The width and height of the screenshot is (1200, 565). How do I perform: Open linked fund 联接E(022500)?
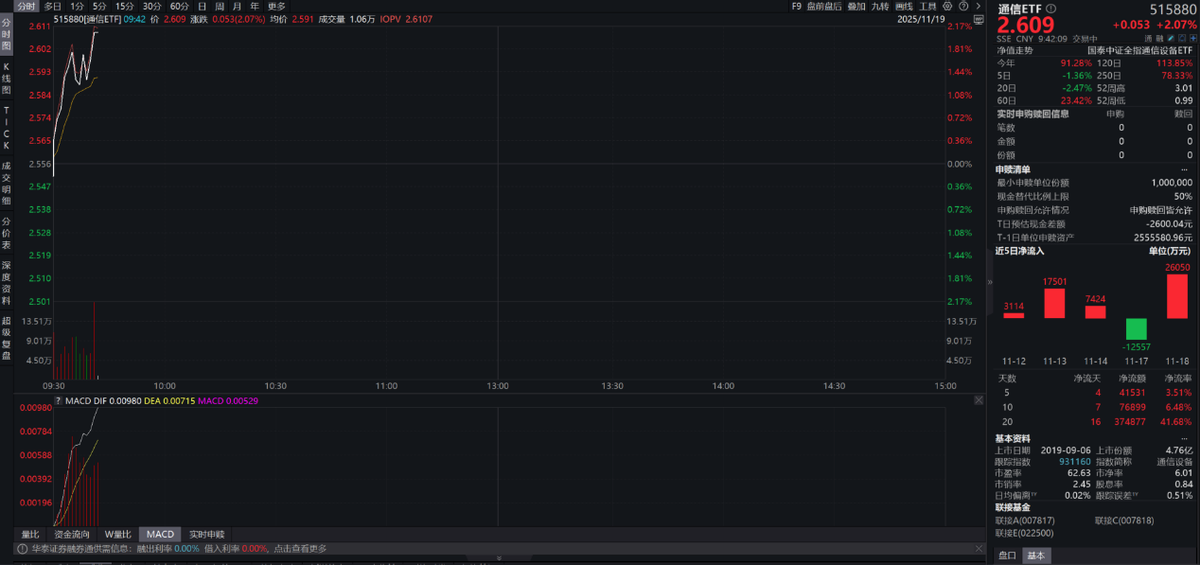[x=1025, y=534]
